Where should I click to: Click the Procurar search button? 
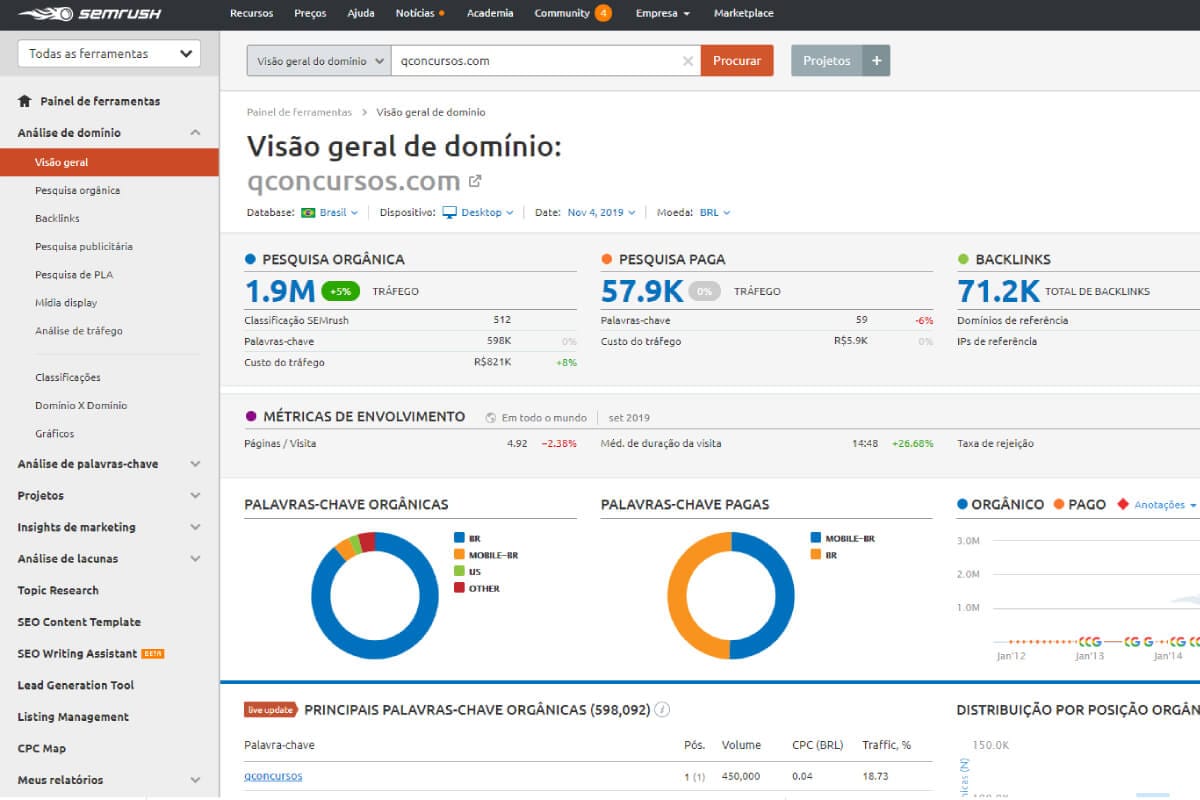[737, 61]
